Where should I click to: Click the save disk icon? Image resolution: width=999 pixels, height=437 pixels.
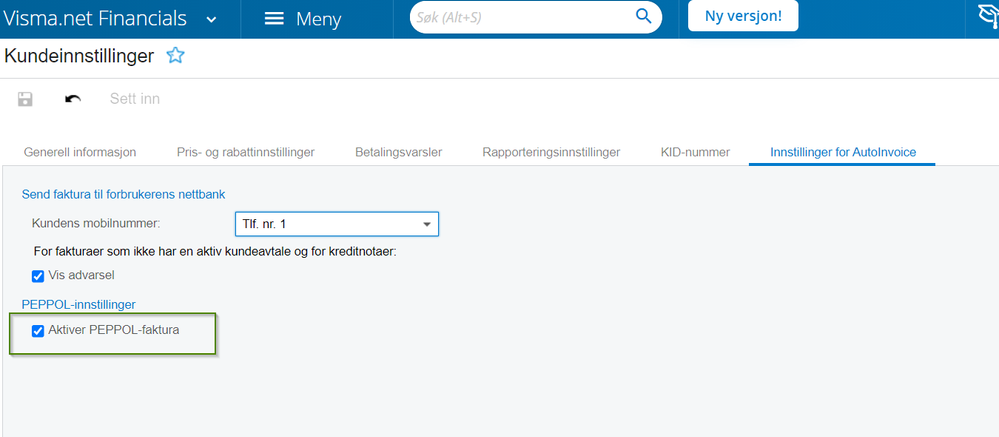tap(25, 99)
